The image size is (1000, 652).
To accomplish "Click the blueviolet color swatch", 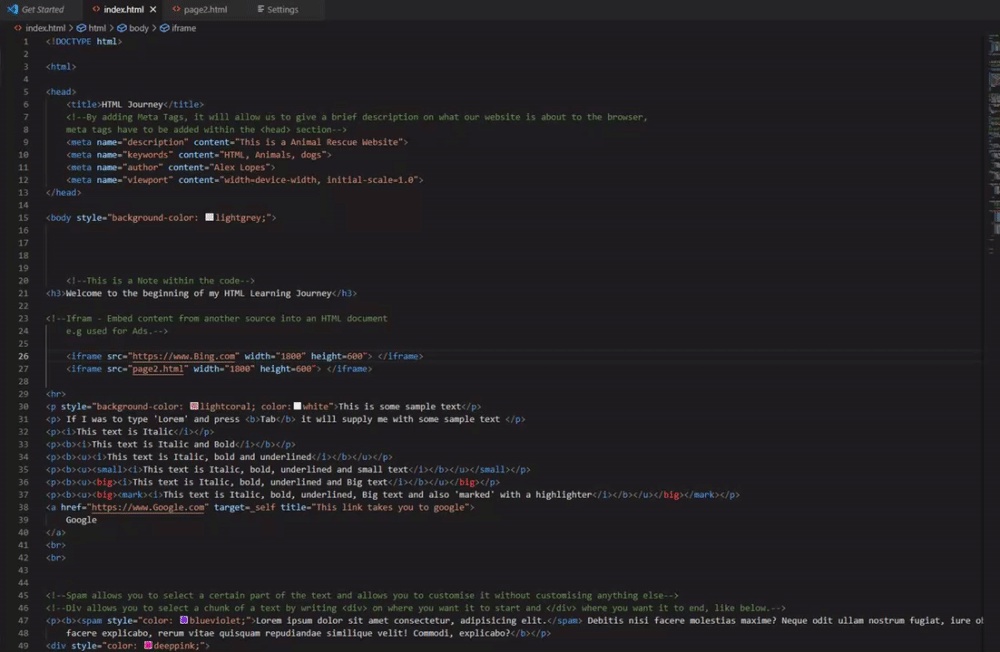I will (x=184, y=620).
